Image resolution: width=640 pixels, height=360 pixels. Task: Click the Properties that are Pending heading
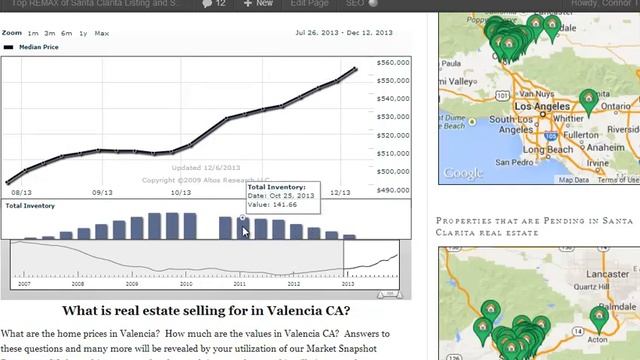(534, 227)
